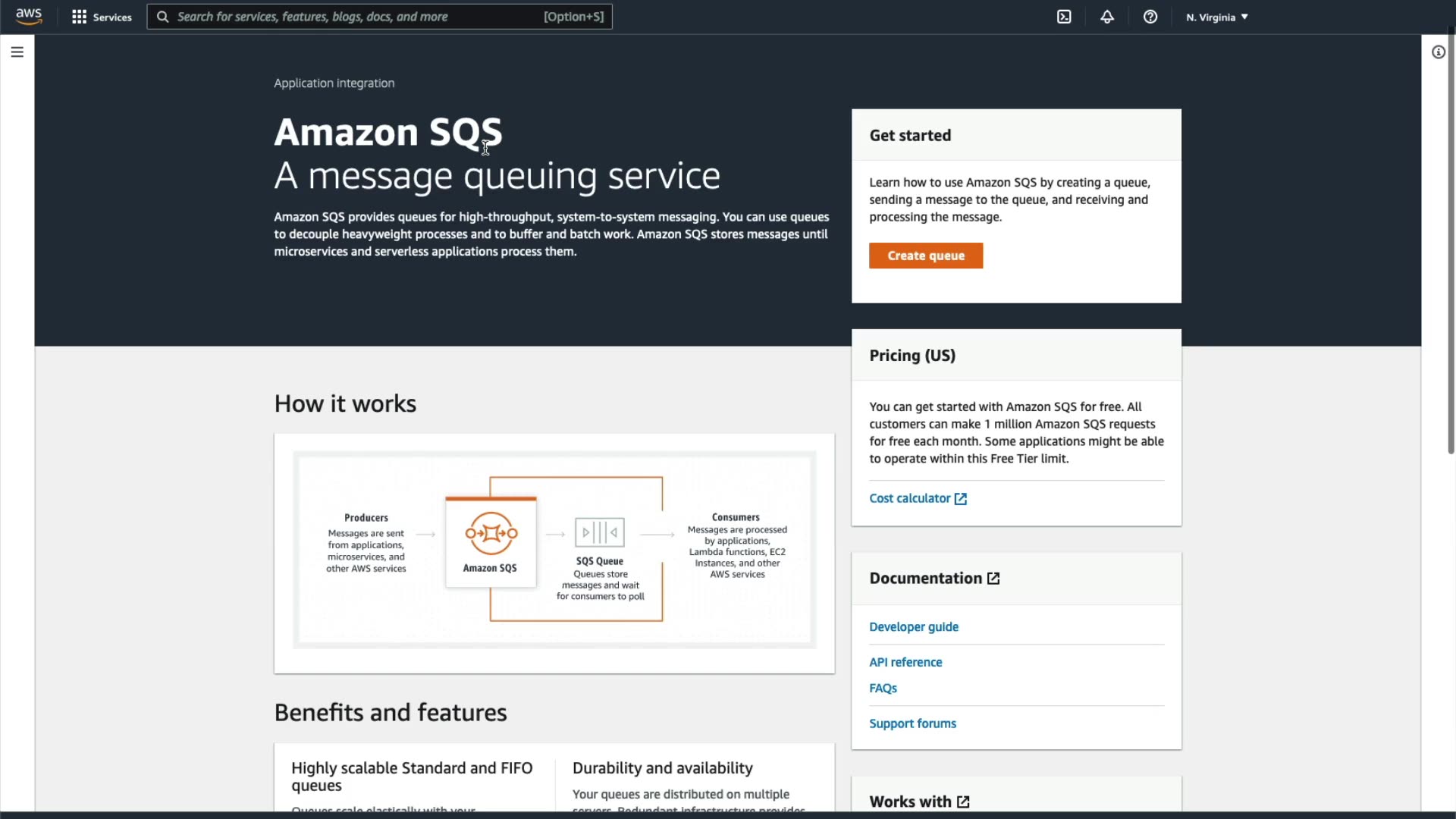Open the N. Virginia region dropdown
This screenshot has width=1456, height=819.
click(1216, 17)
